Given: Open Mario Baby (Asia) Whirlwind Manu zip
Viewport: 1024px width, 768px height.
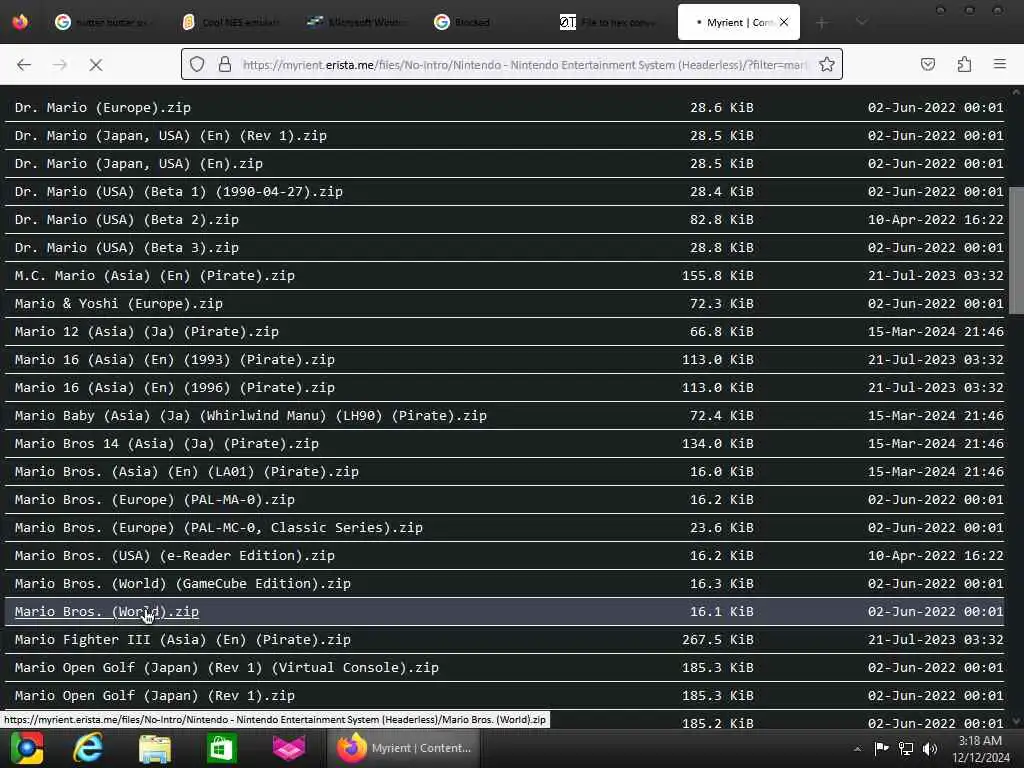Looking at the screenshot, I should tap(251, 416).
